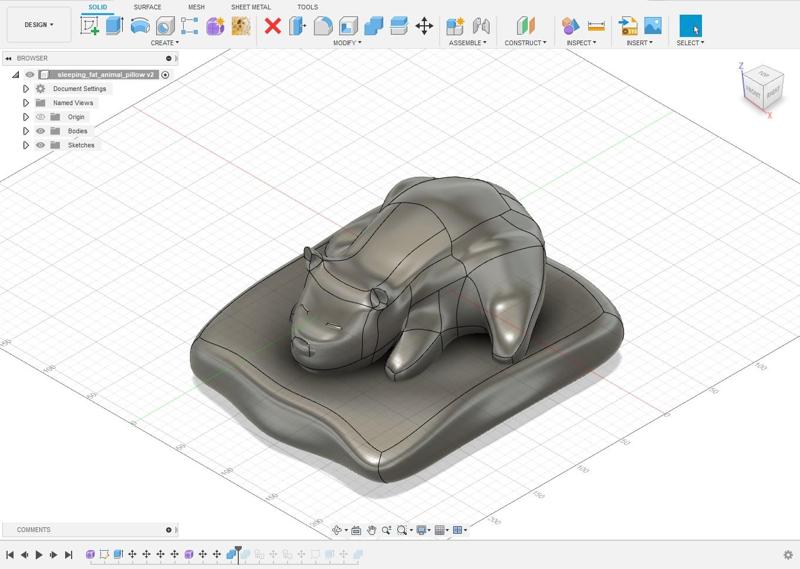Click the Pan hand icon in navigation bar
This screenshot has width=800, height=569.
(x=372, y=530)
